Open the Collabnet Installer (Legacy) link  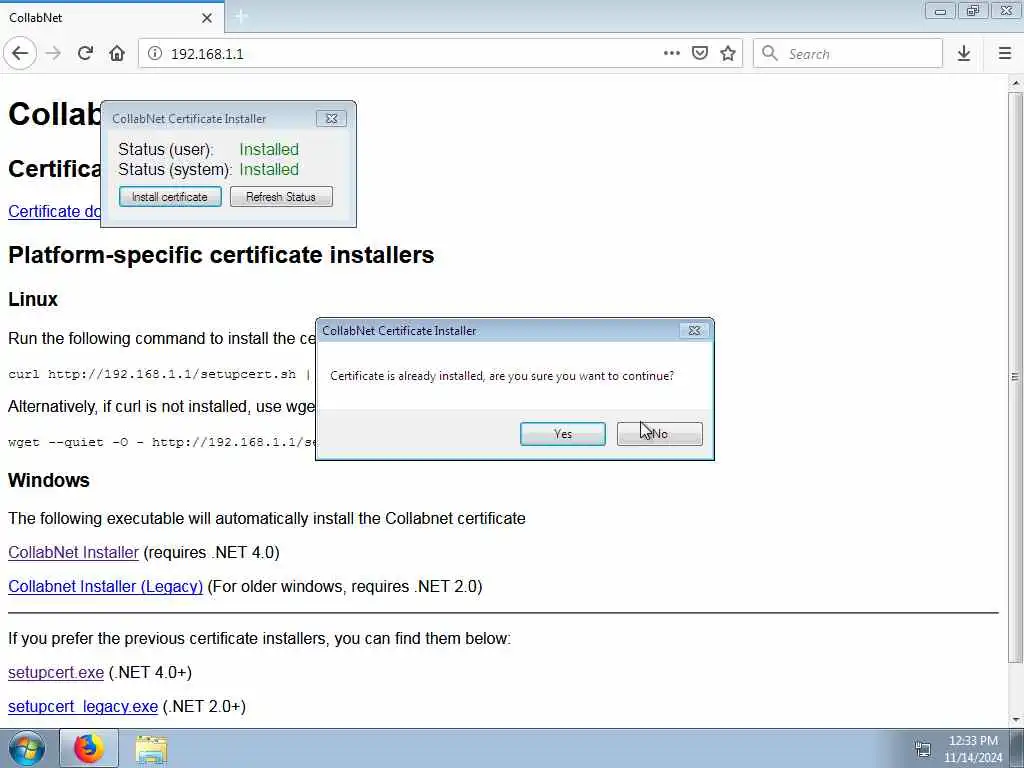coord(105,586)
